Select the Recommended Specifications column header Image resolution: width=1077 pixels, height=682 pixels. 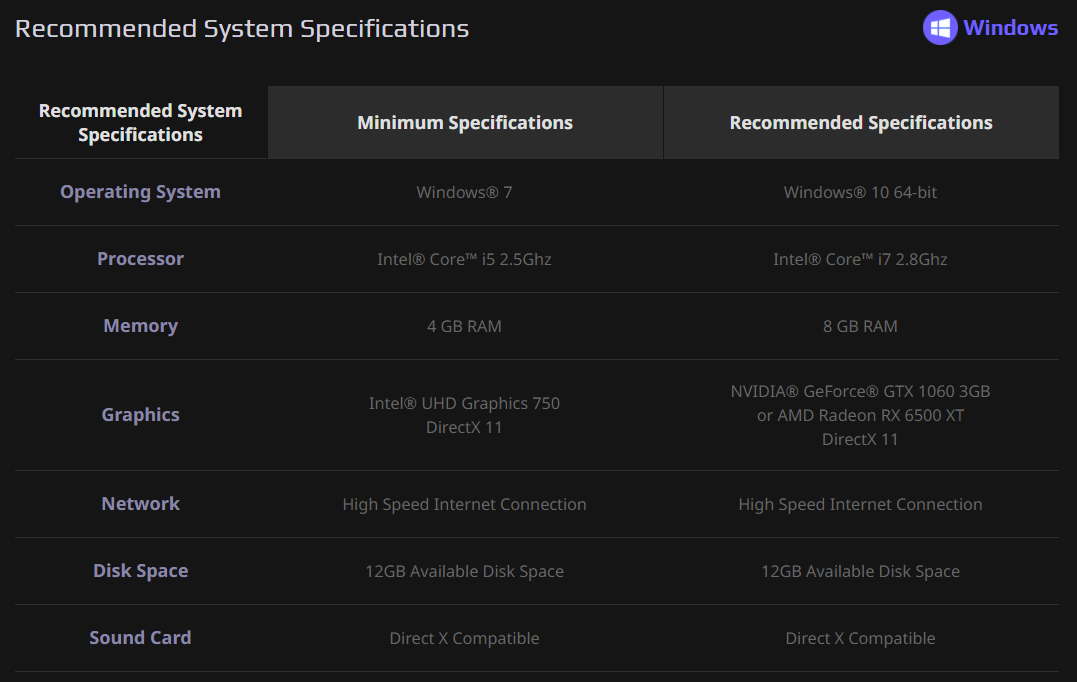861,122
